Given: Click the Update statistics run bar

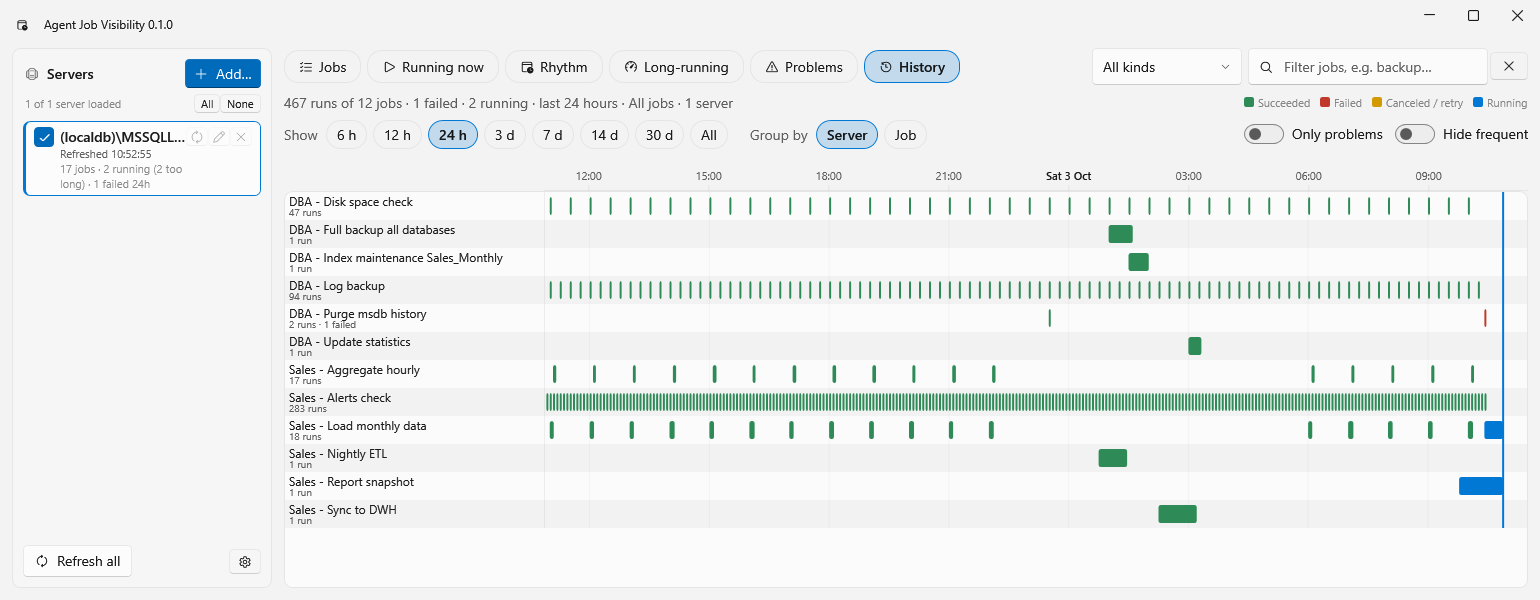Looking at the screenshot, I should click(1194, 346).
